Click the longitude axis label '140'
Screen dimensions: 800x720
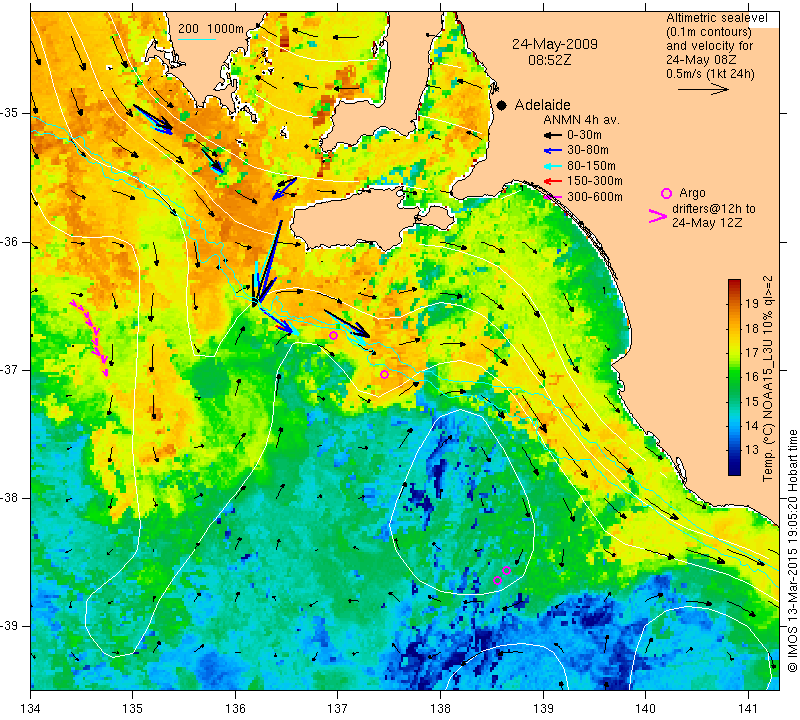click(645, 708)
